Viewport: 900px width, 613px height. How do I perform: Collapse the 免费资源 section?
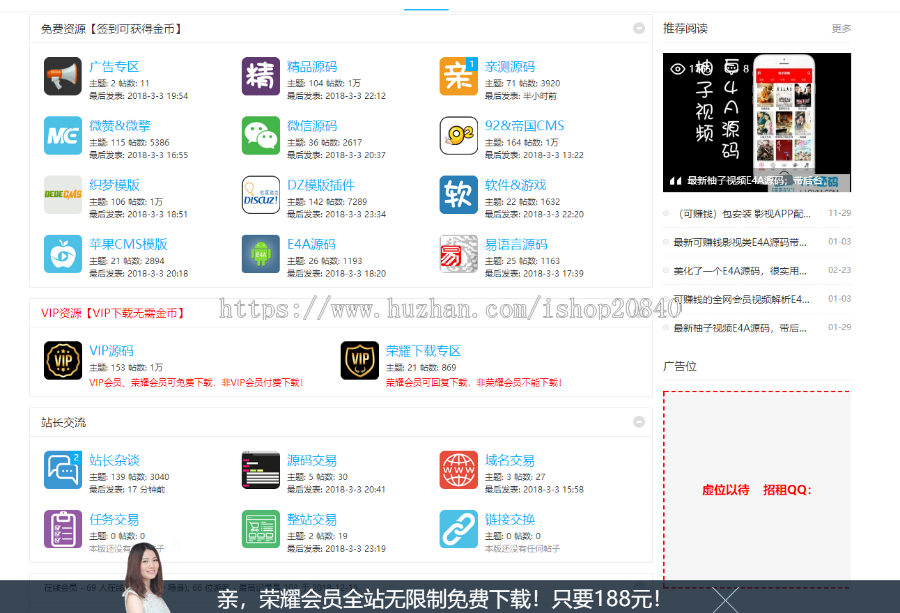click(x=639, y=29)
